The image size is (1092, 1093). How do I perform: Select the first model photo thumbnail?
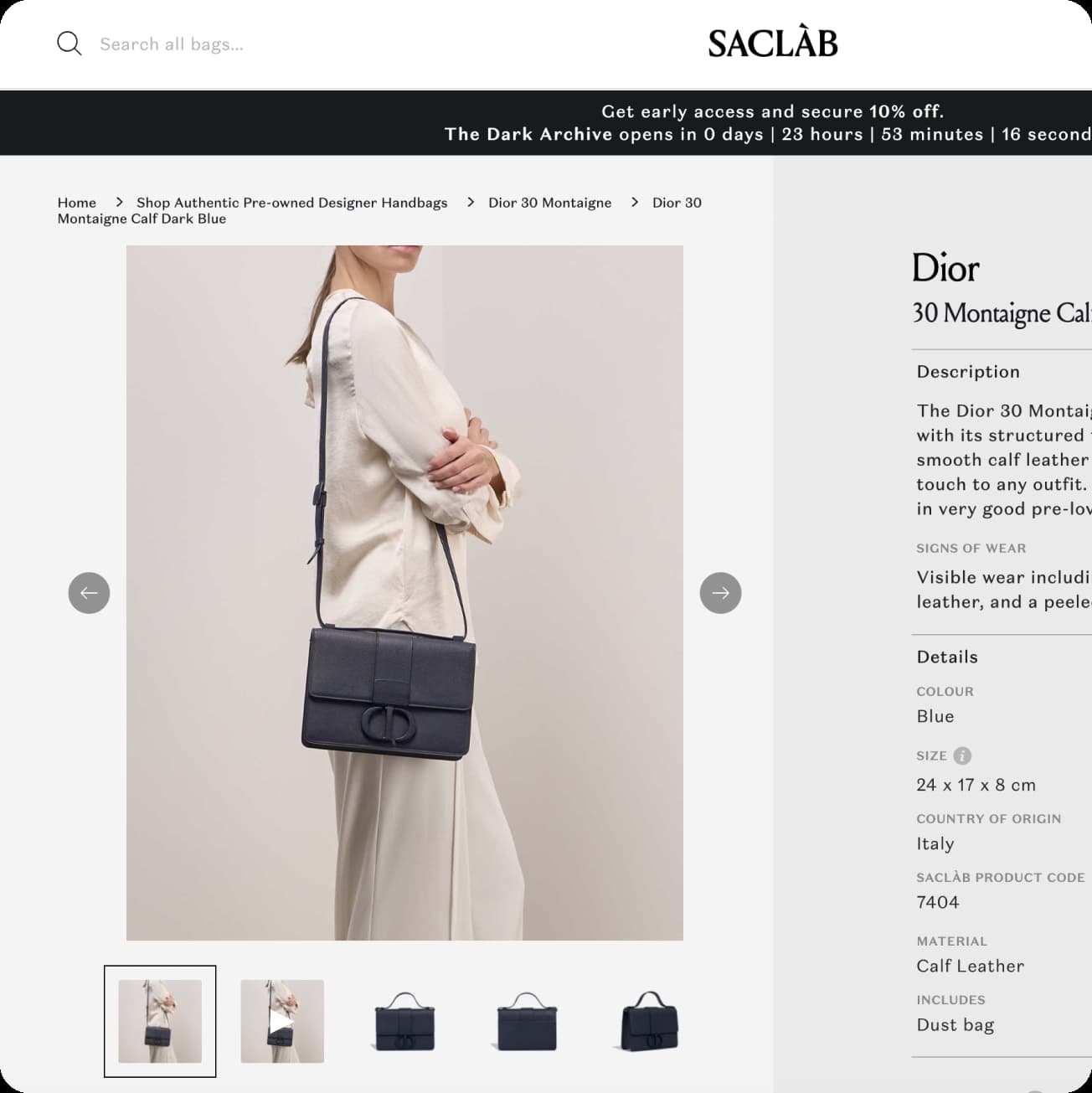(x=160, y=1021)
